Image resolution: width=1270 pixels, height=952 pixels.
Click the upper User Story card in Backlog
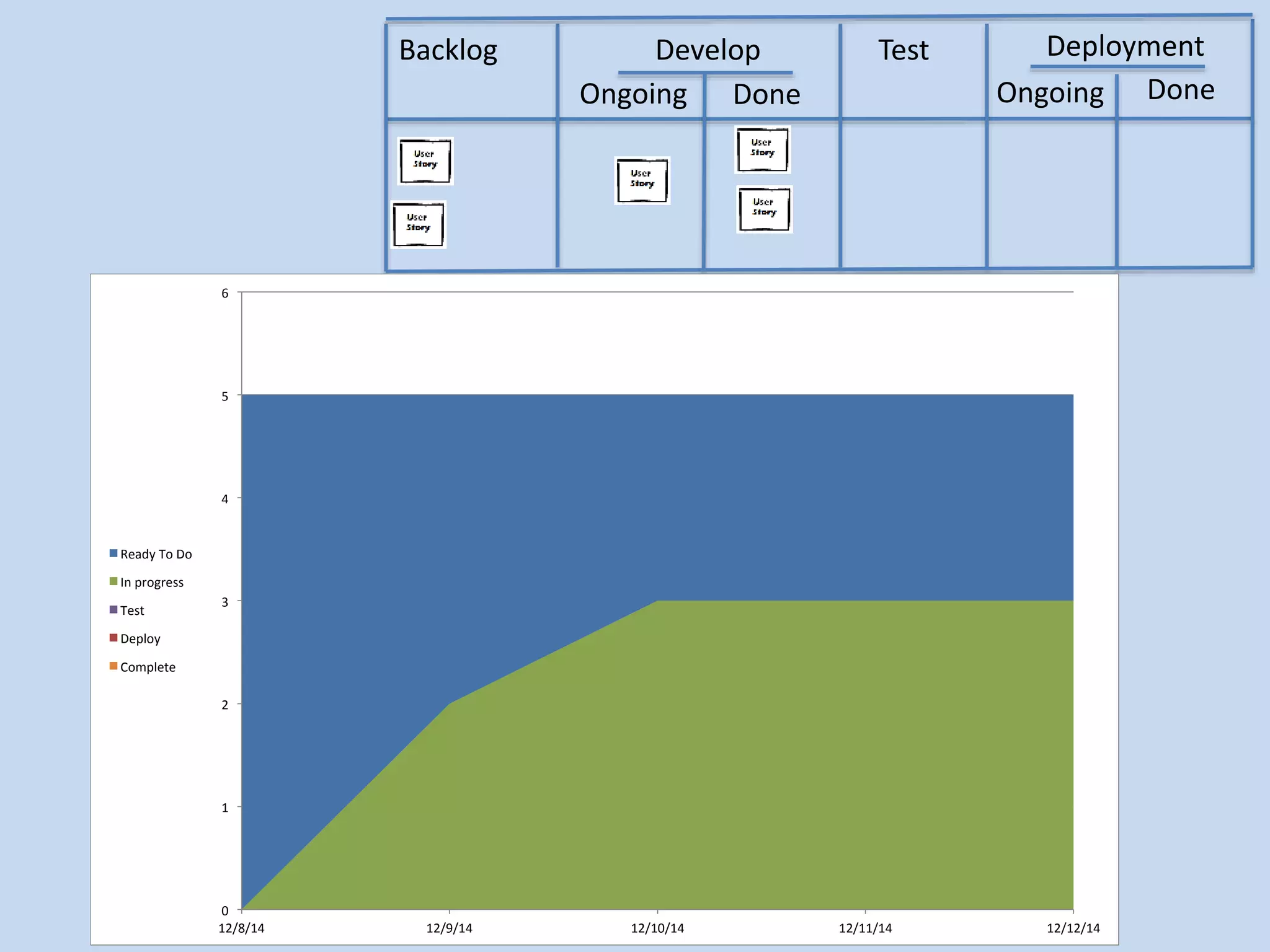tap(425, 161)
